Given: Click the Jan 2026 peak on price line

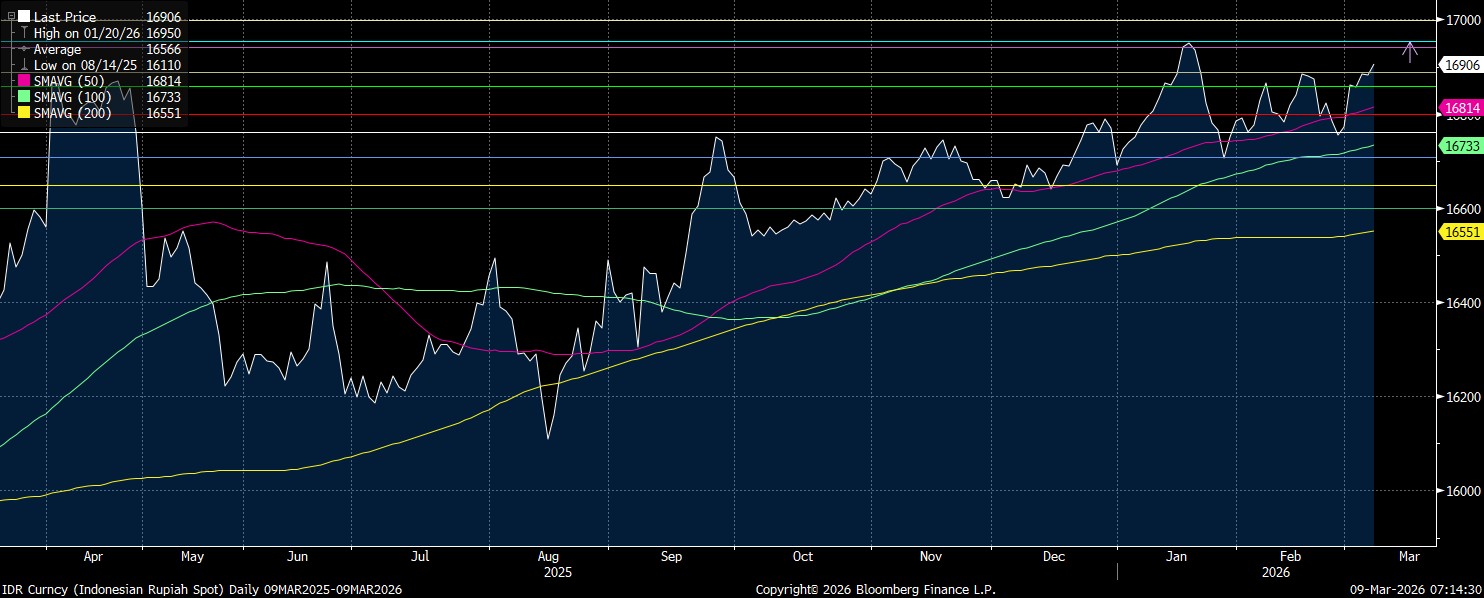Looking at the screenshot, I should [x=1188, y=44].
